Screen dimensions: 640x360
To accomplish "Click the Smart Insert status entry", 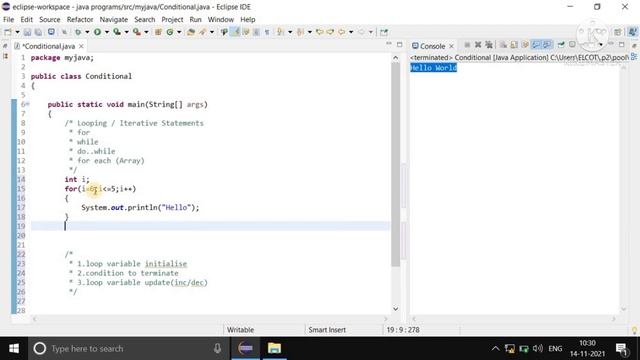I will (327, 330).
